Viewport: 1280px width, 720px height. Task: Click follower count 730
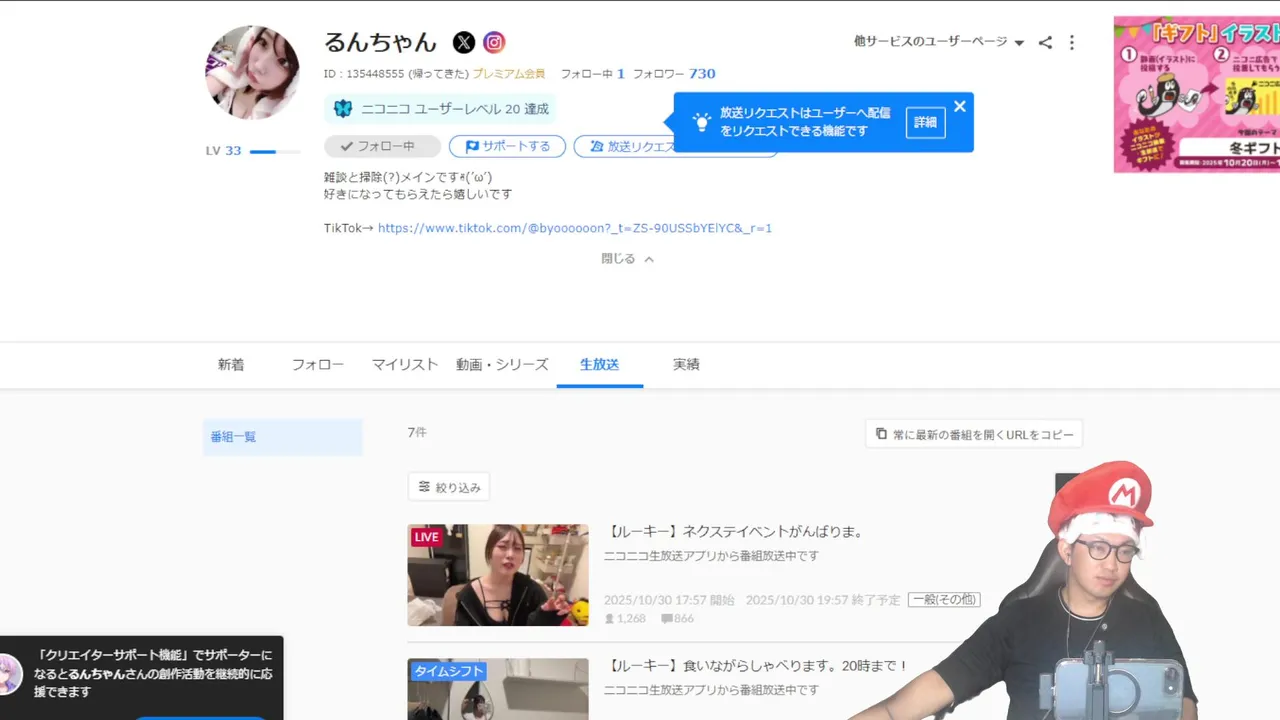pos(702,74)
